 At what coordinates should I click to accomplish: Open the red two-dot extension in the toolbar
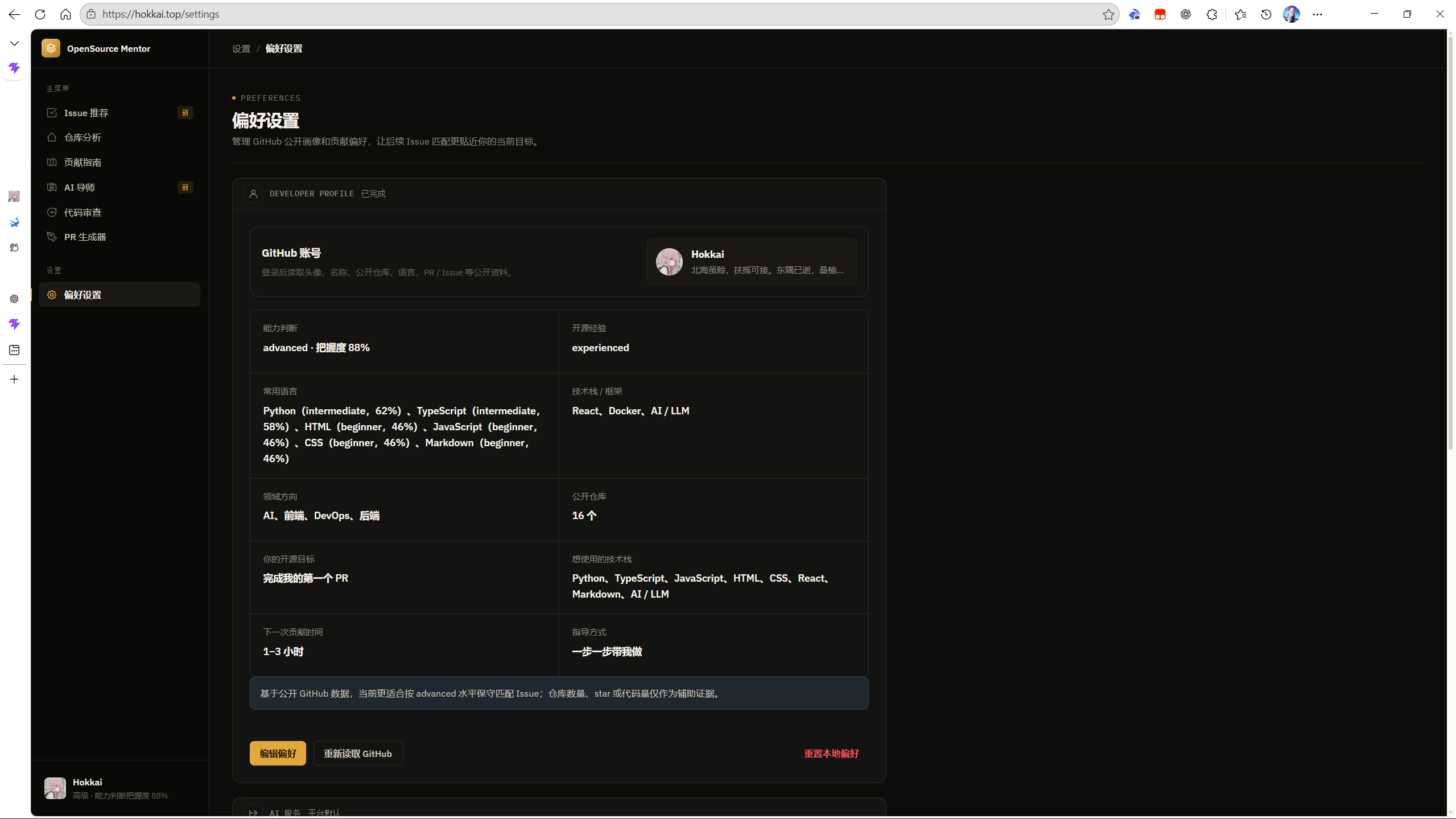pyautogui.click(x=1160, y=14)
